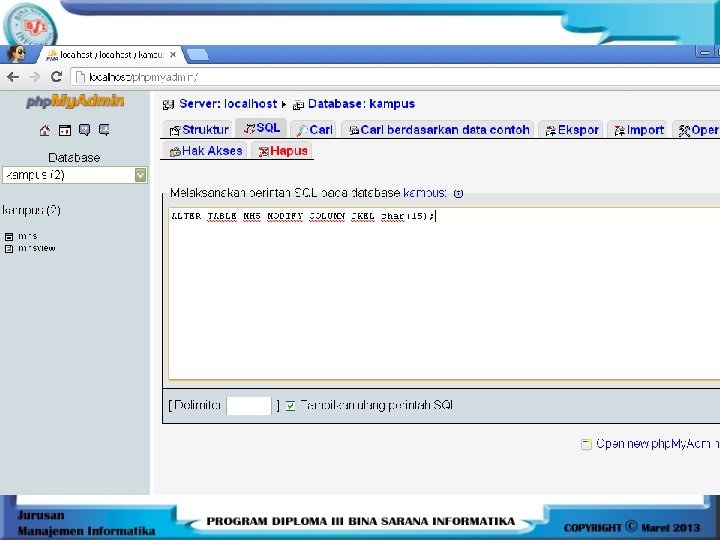Viewport: 720px width, 540px height.
Task: Open the Cari tab
Action: coord(315,130)
